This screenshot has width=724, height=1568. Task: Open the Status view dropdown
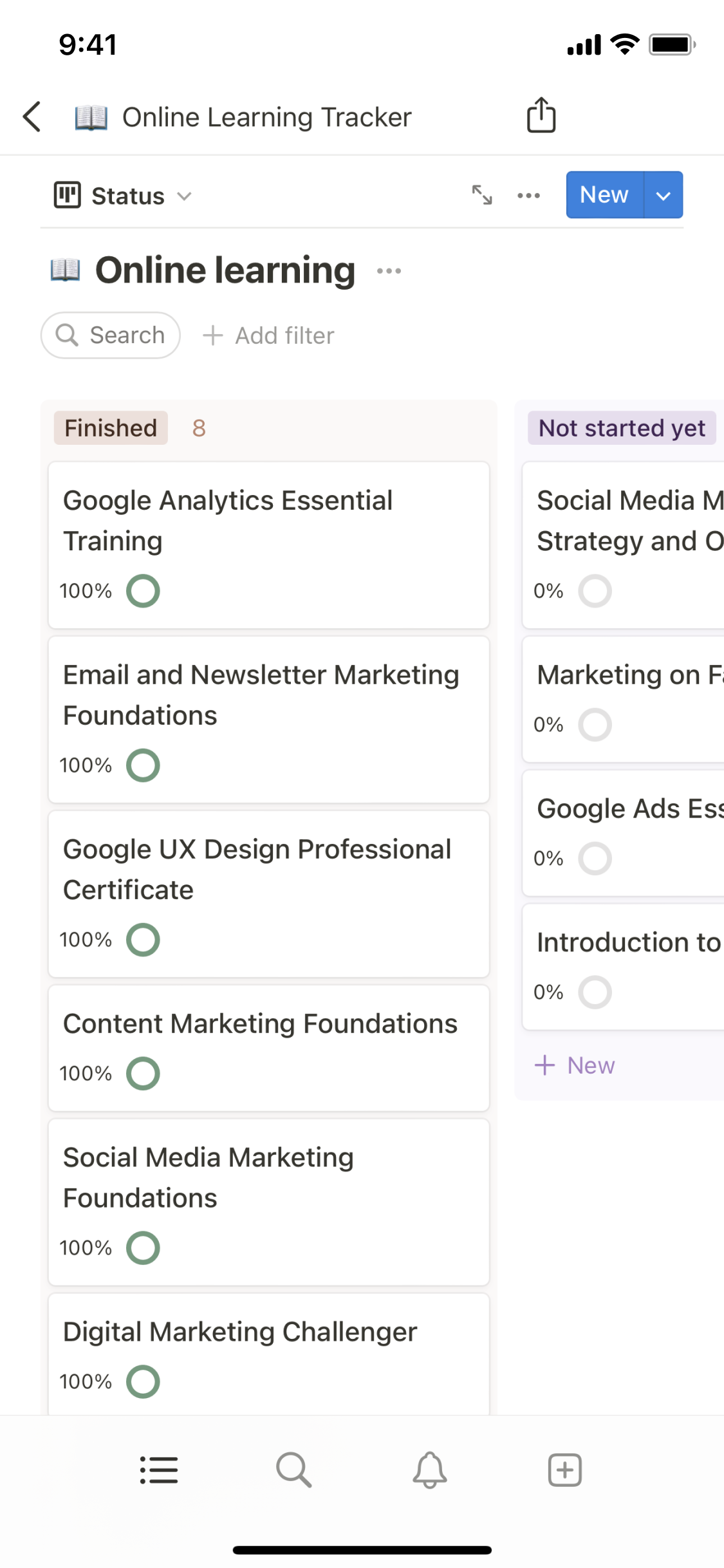click(x=122, y=196)
